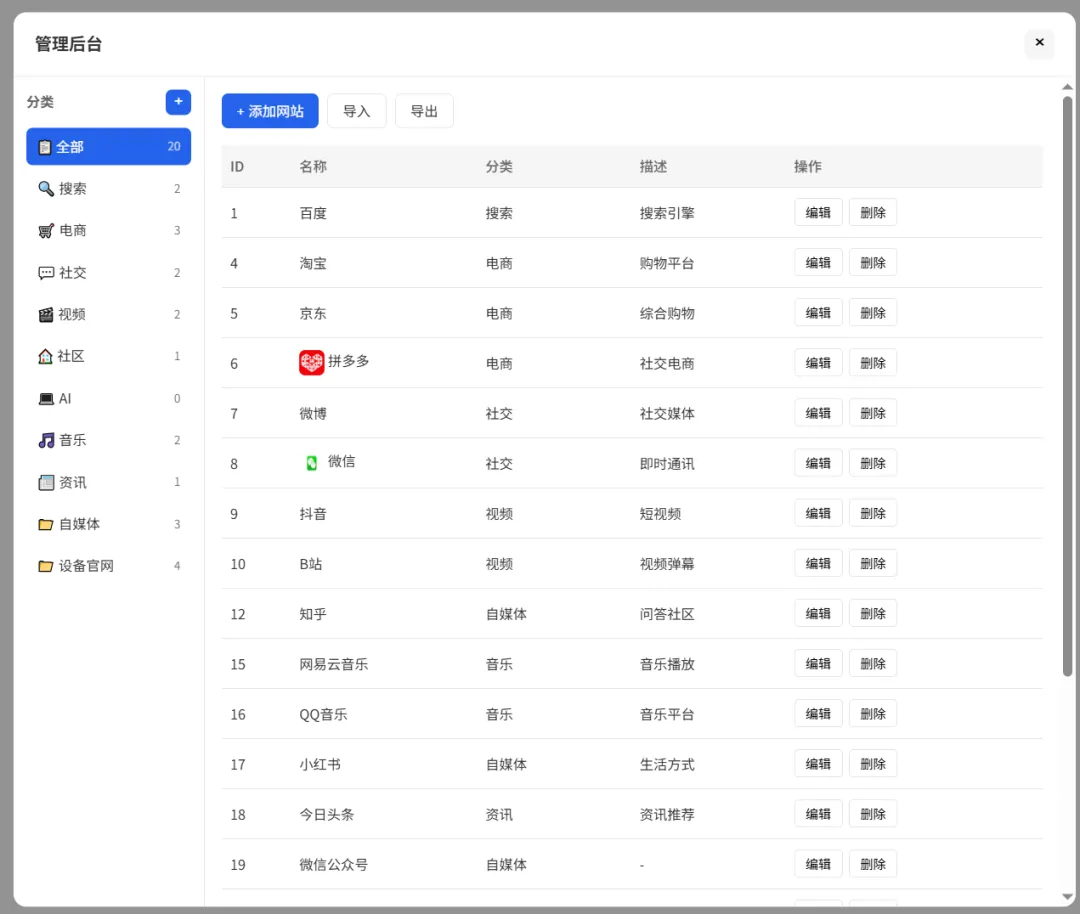Click 编辑 in the 微信 row

point(818,464)
